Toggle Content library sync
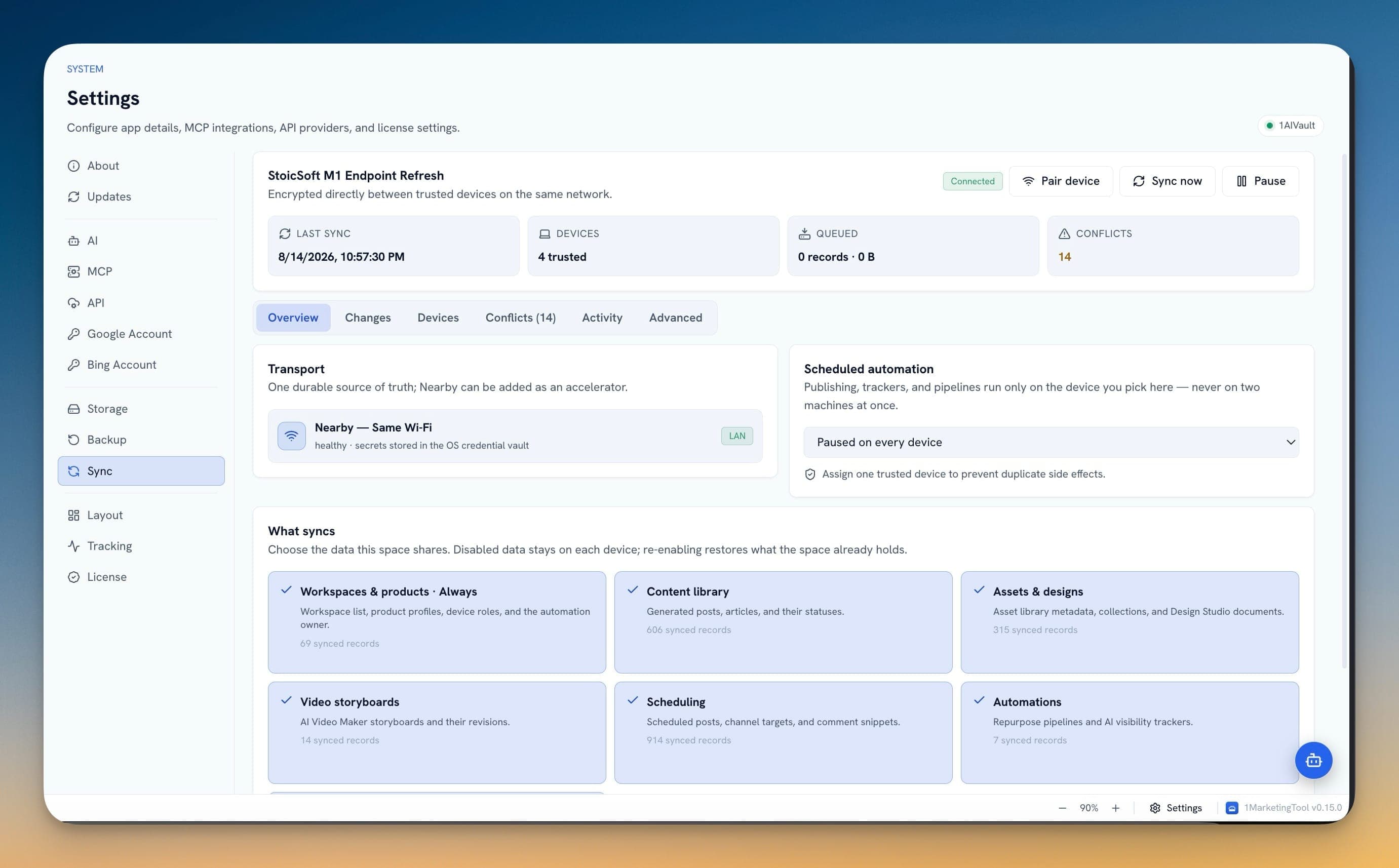 click(783, 622)
